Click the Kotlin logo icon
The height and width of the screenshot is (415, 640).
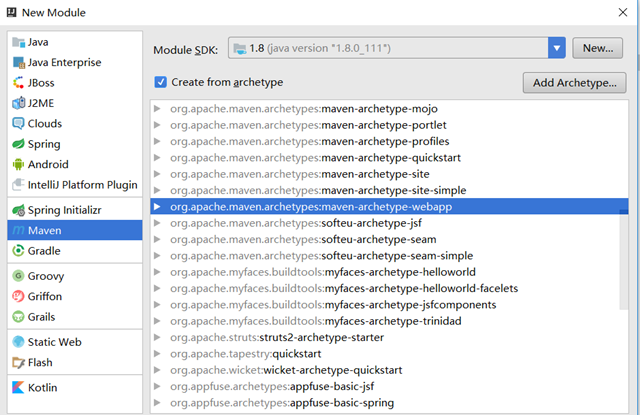[18, 388]
